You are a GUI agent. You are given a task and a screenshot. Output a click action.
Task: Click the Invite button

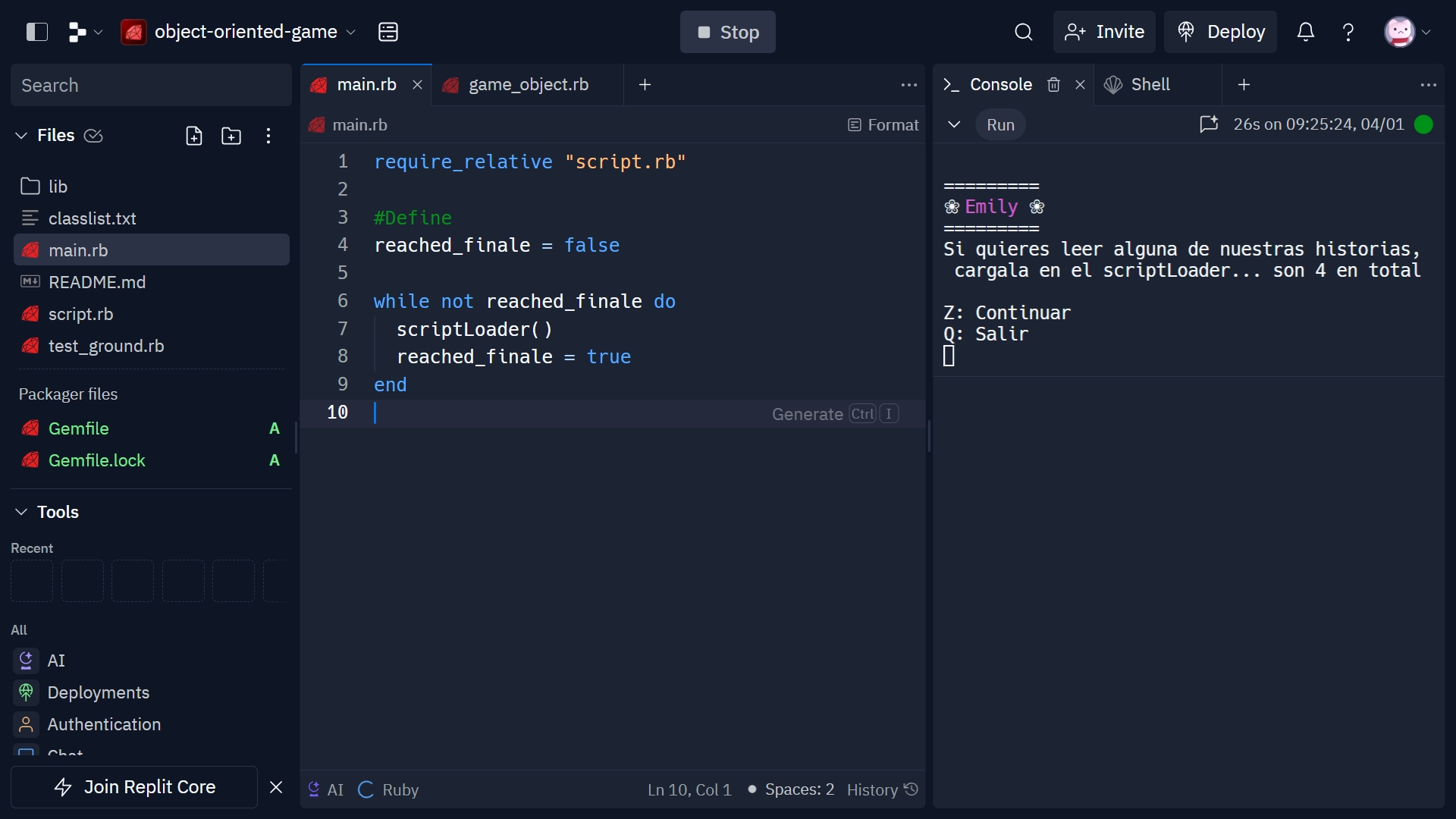tap(1104, 32)
